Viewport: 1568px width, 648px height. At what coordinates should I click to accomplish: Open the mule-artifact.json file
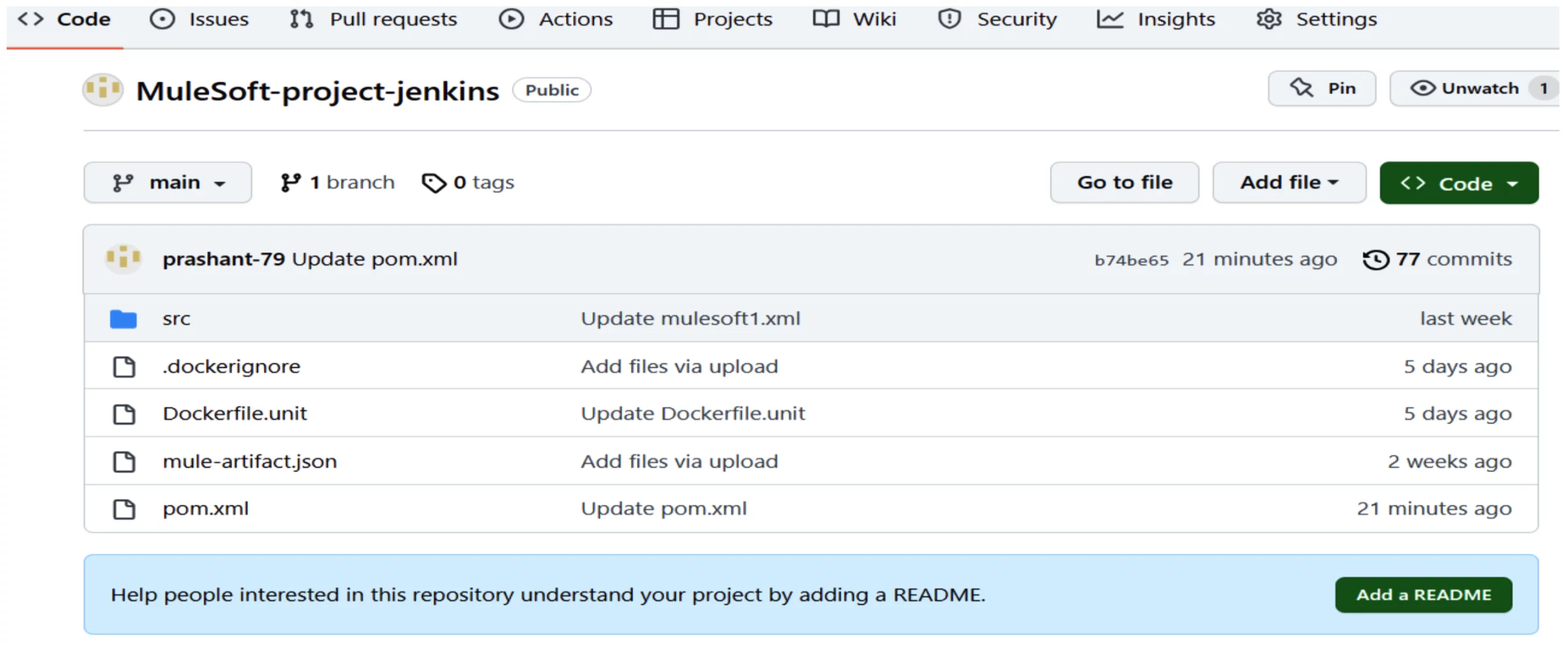tap(249, 461)
